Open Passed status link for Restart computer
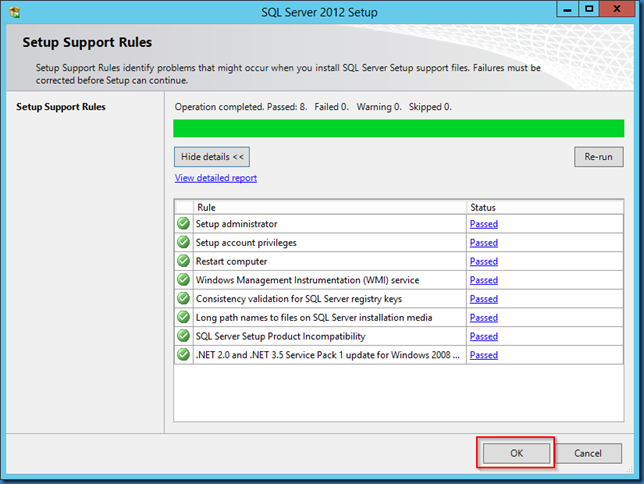The width and height of the screenshot is (644, 484). click(x=483, y=261)
